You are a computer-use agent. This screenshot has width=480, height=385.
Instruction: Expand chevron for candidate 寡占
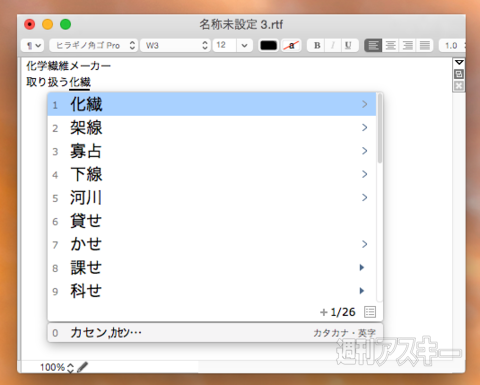[365, 151]
